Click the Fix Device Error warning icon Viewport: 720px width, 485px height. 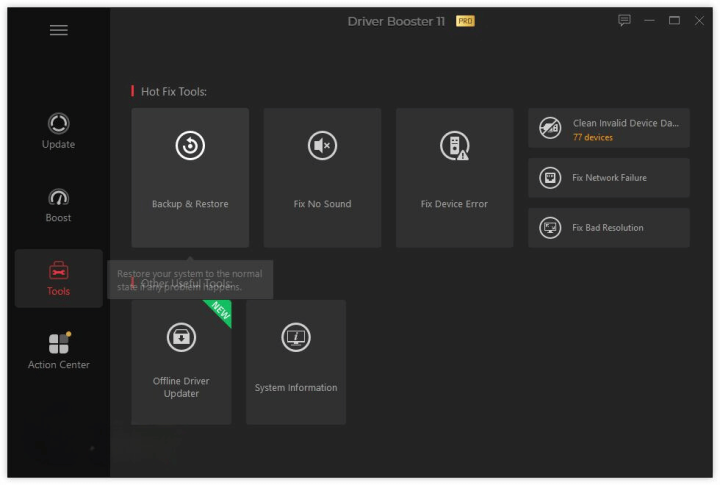[455, 146]
